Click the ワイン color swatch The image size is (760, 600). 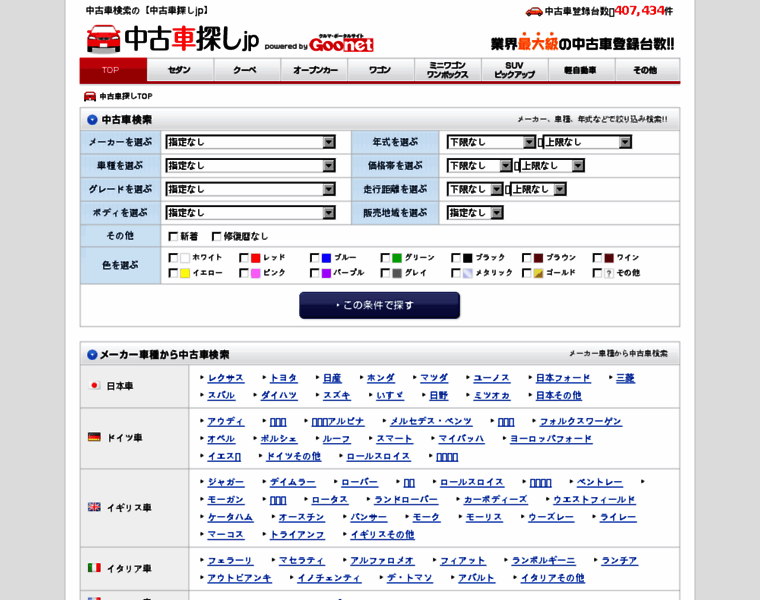coord(609,258)
